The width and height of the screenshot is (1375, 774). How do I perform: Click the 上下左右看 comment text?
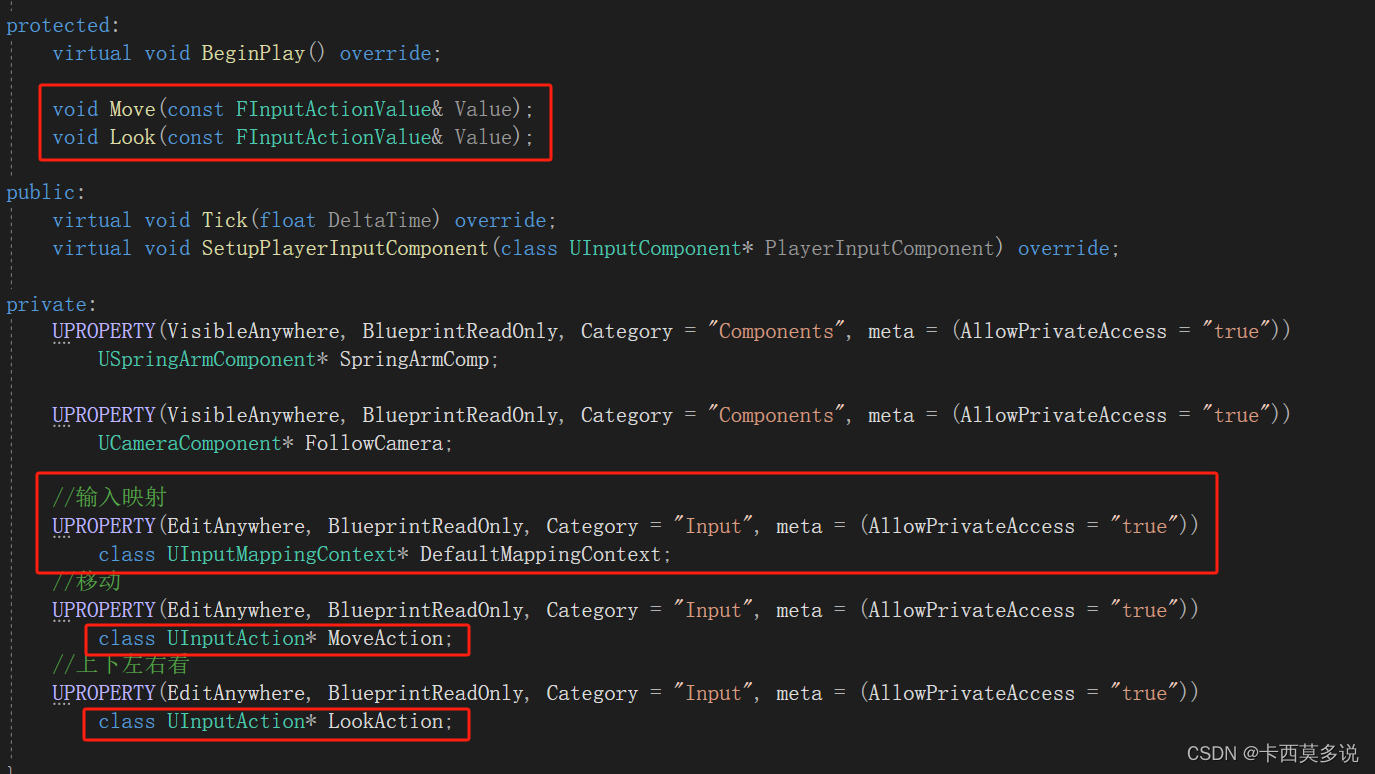click(121, 663)
